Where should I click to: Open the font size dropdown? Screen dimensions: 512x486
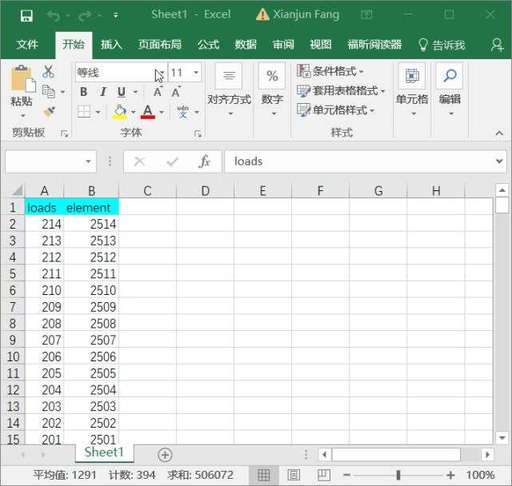(x=196, y=72)
